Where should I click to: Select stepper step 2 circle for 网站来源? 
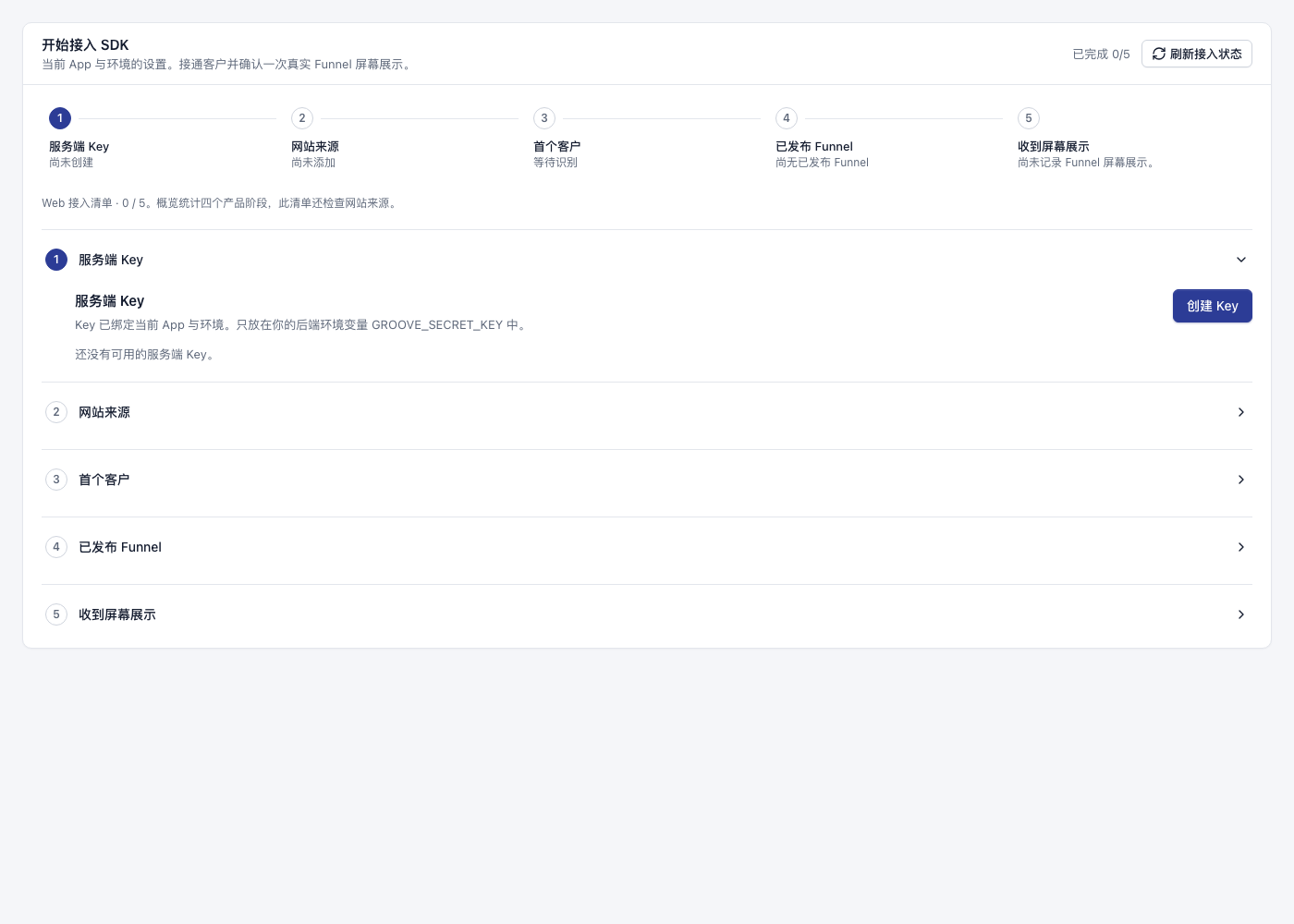point(302,118)
